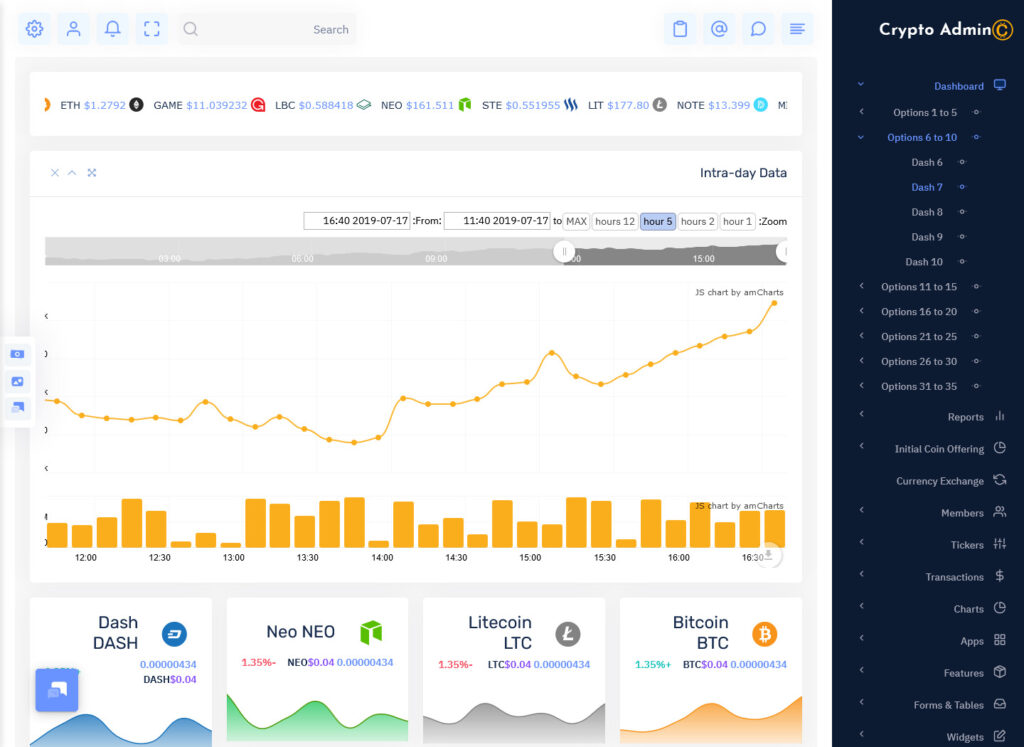Open the clipboard icon in top right
The image size is (1024, 747).
pos(680,29)
